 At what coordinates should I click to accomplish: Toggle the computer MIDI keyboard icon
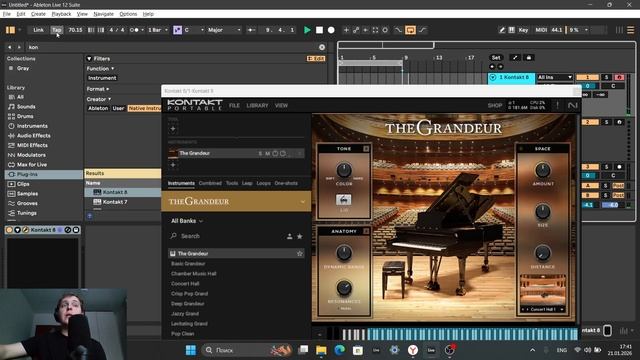tap(511, 30)
